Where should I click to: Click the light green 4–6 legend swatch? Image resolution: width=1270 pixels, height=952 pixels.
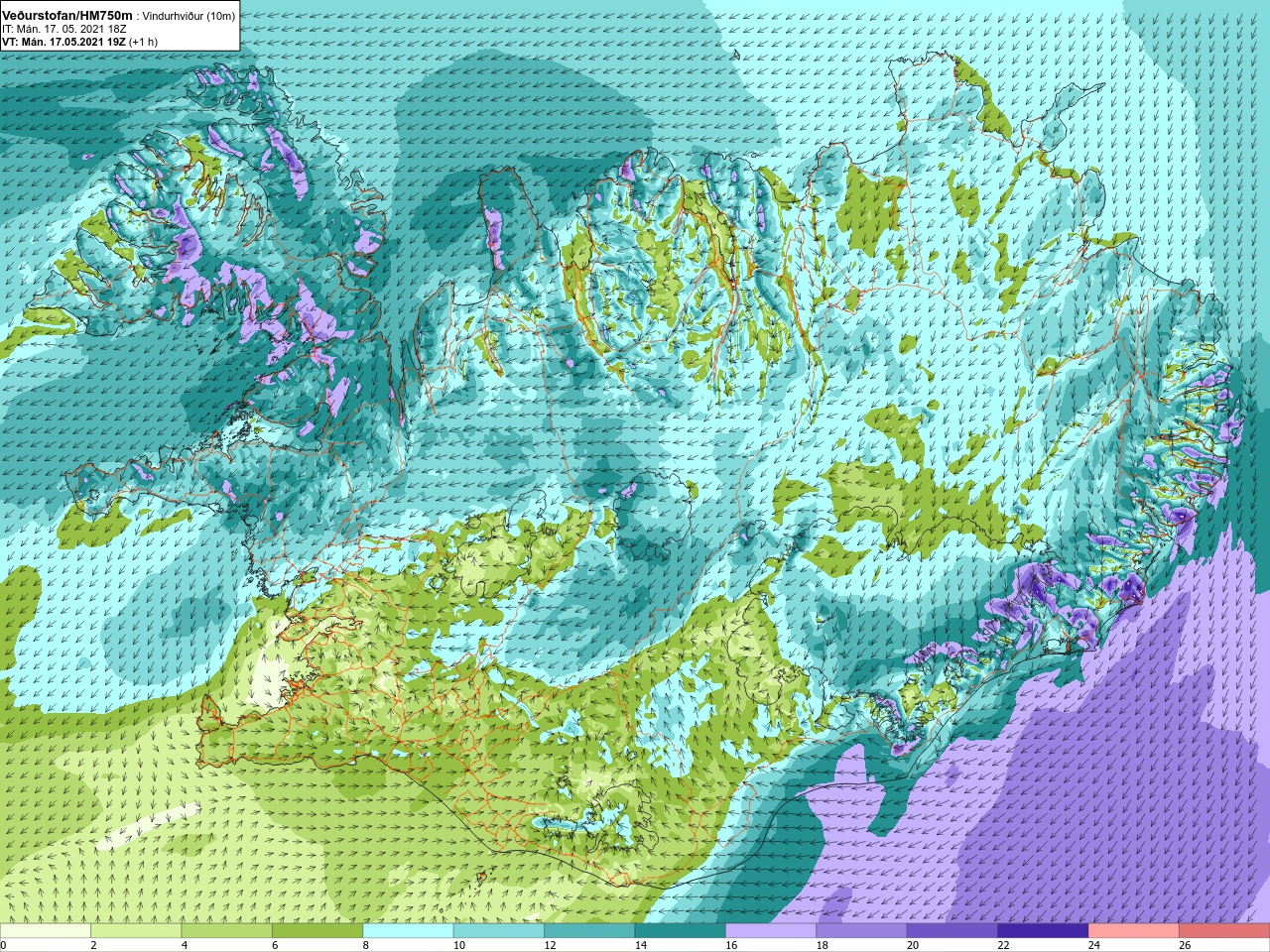coord(227,931)
